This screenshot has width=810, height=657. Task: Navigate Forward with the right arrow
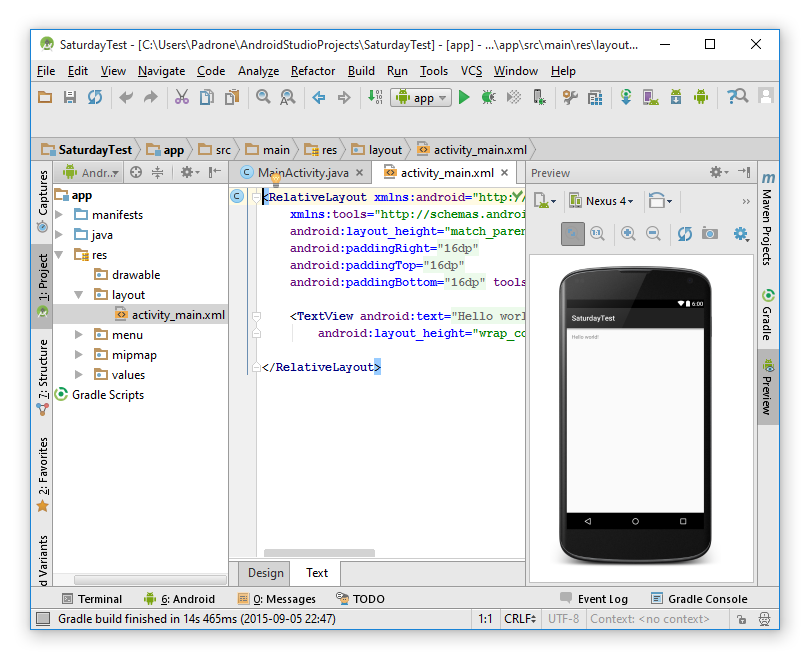point(344,97)
